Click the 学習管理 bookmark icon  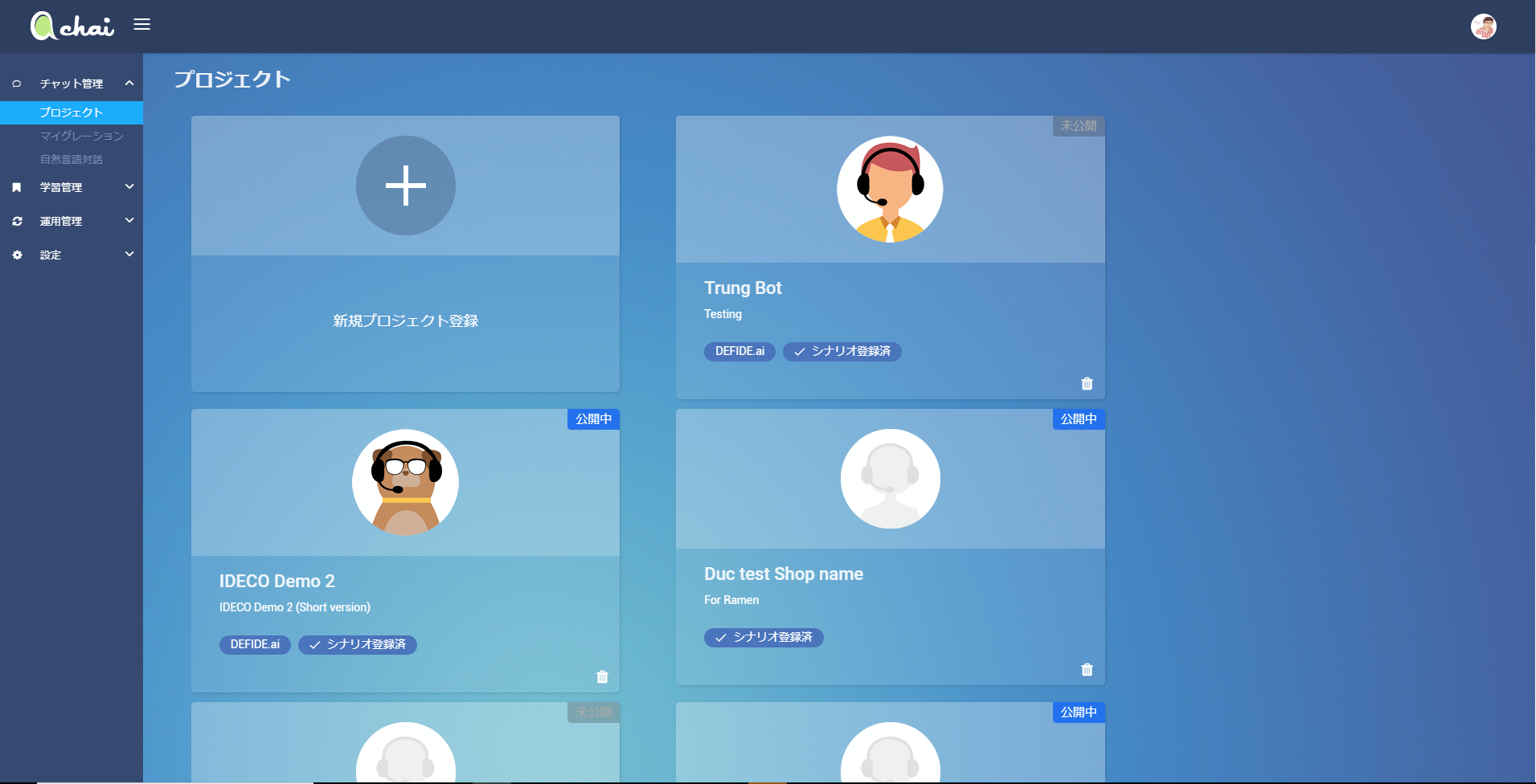coord(17,187)
